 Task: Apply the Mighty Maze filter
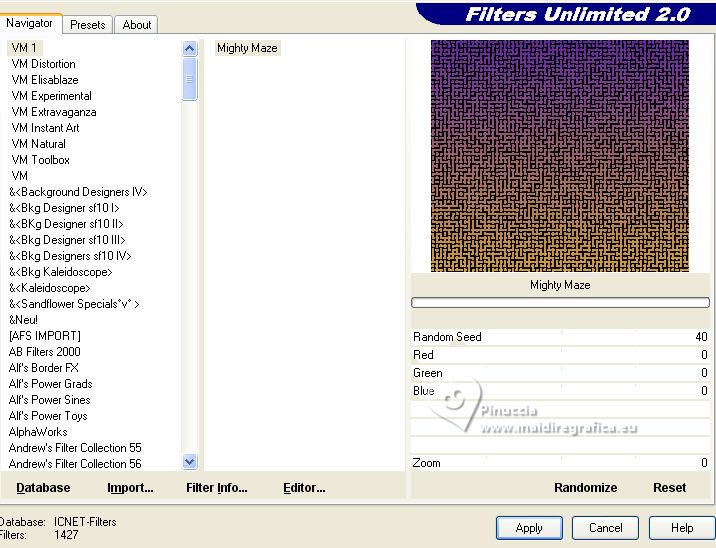click(529, 528)
